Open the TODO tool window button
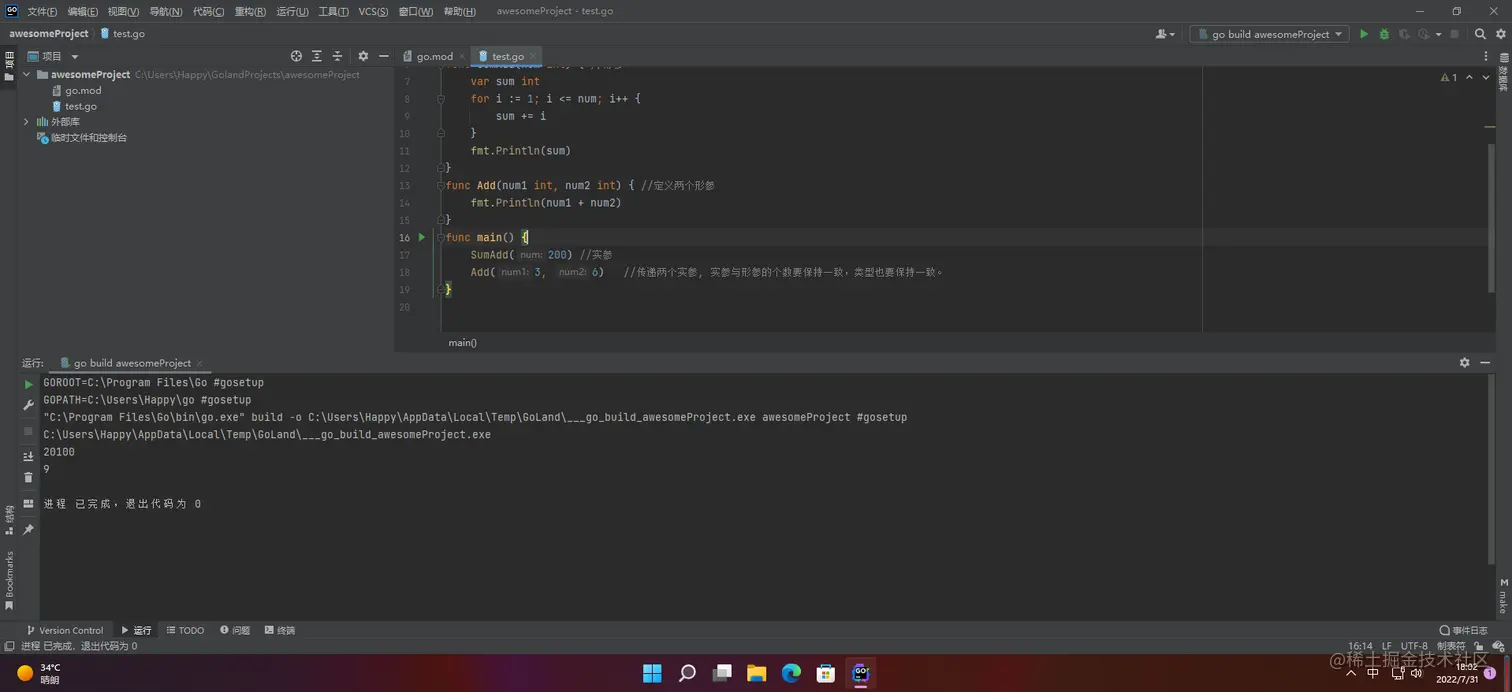The image size is (1512, 692). point(185,630)
